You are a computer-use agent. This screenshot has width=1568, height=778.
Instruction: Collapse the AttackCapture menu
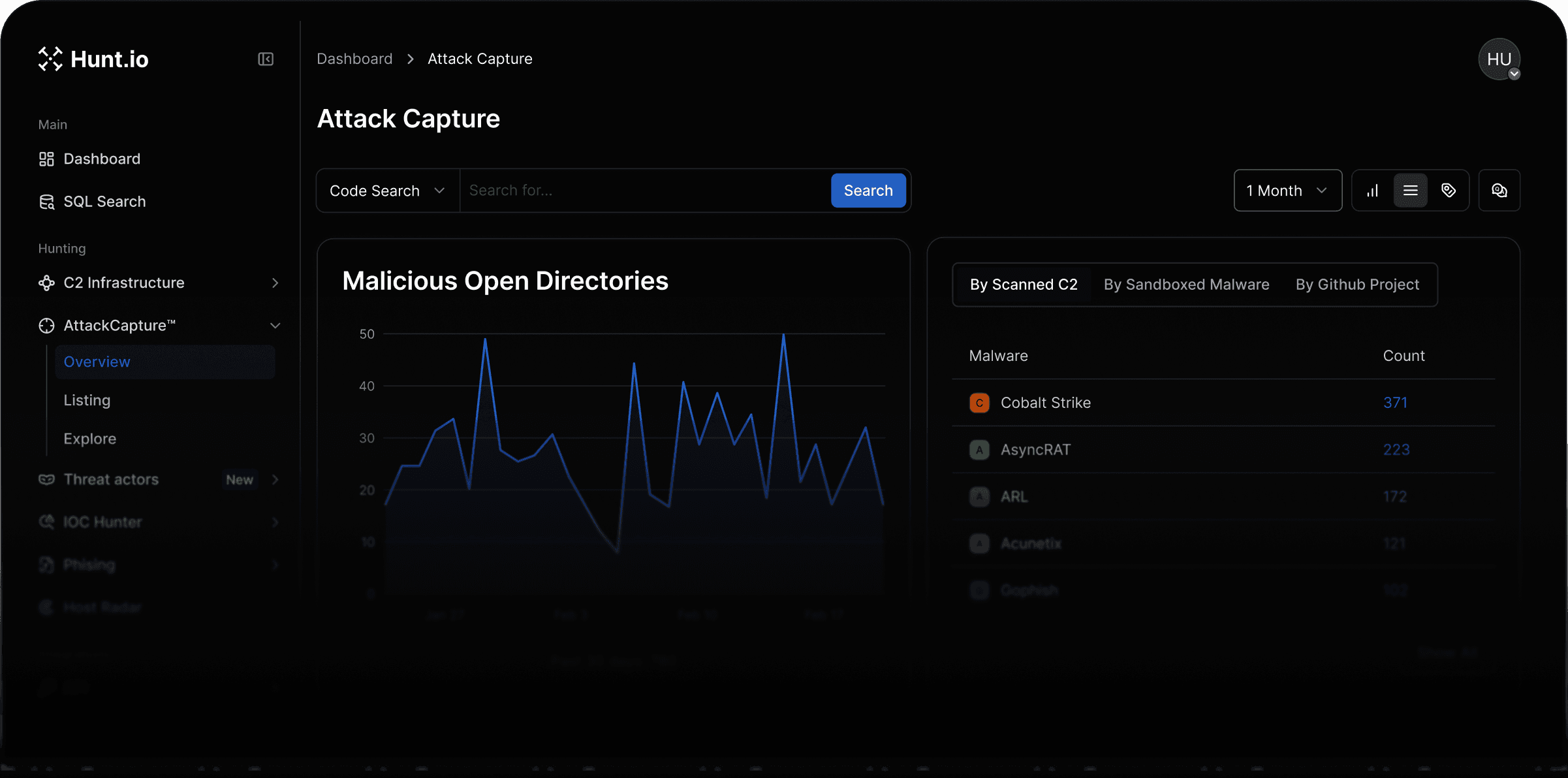[275, 325]
